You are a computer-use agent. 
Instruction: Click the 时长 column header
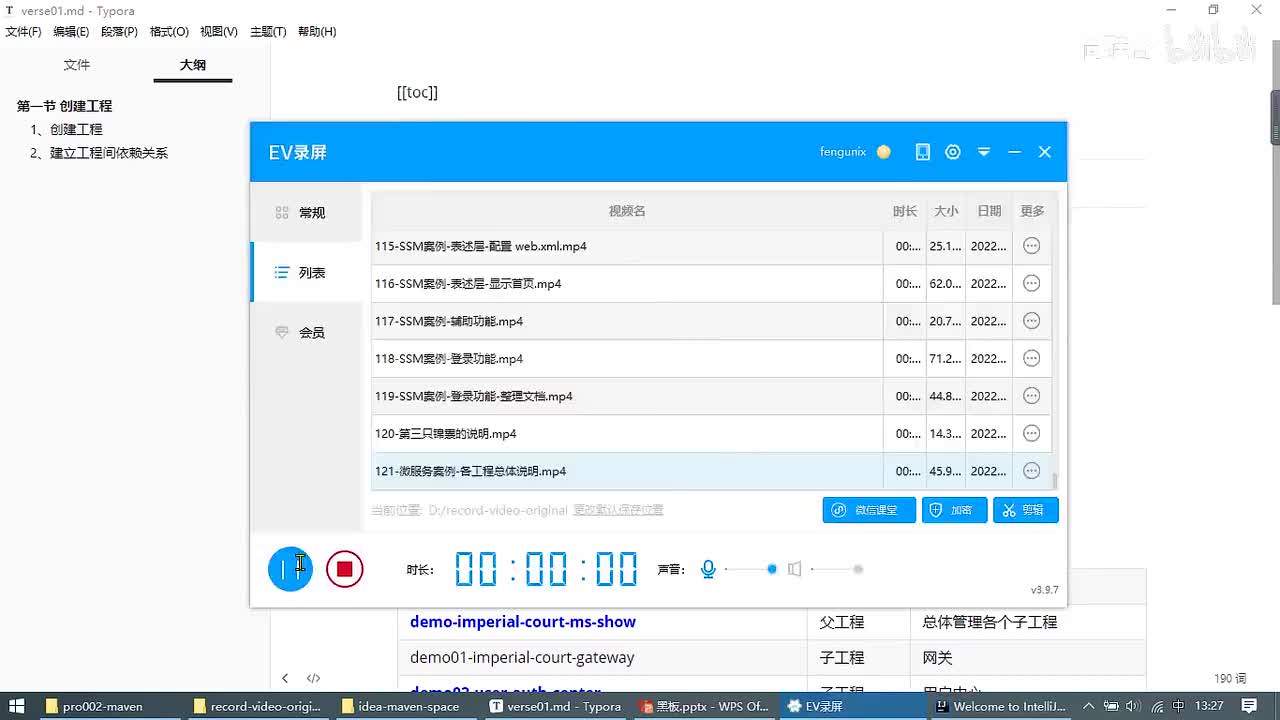coord(905,211)
